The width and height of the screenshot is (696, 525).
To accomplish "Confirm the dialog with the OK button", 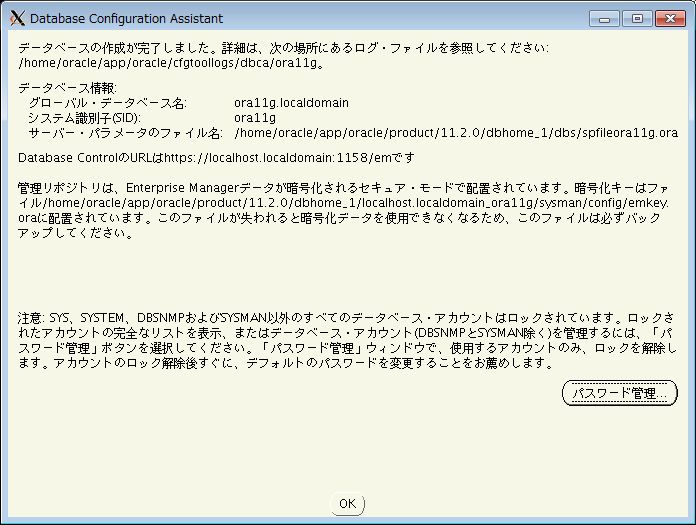I will 348,504.
